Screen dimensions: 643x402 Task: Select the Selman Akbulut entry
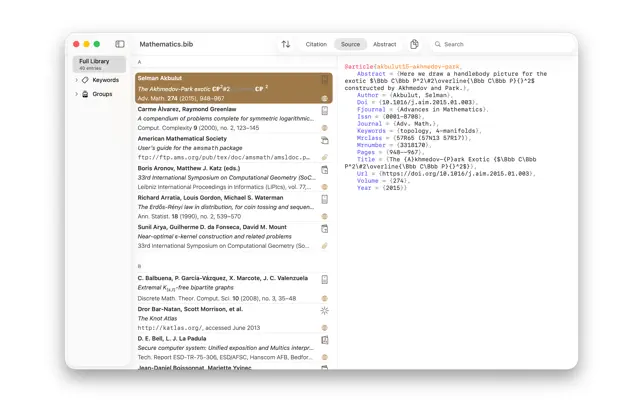click(233, 88)
